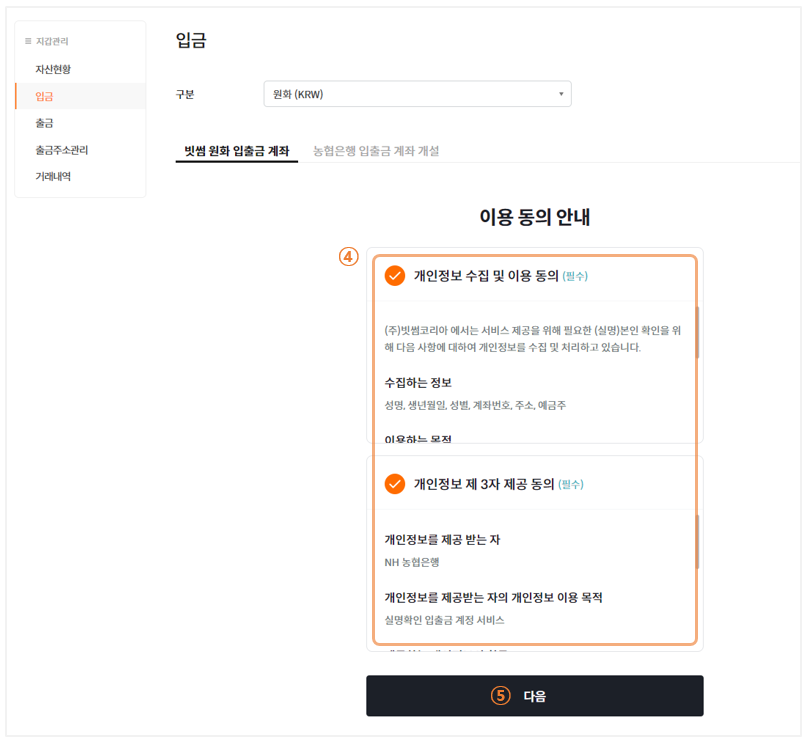808x745 pixels.
Task: Open 자산현황 in the sidebar
Action: [x=53, y=69]
